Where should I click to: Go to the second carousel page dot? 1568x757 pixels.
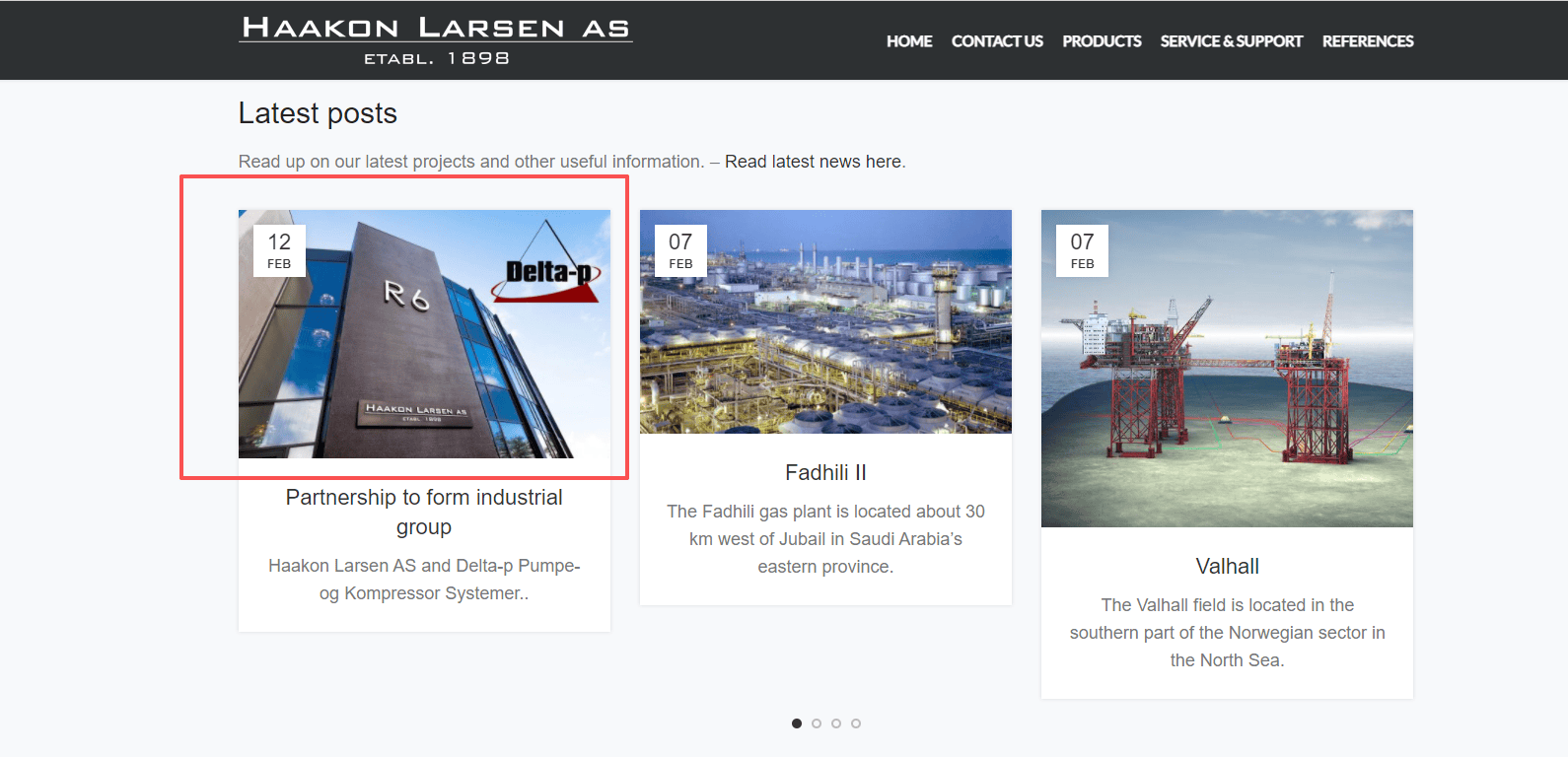tap(817, 723)
